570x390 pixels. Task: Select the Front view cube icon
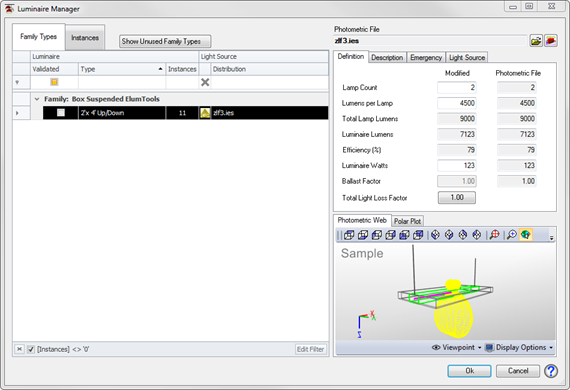(404, 235)
